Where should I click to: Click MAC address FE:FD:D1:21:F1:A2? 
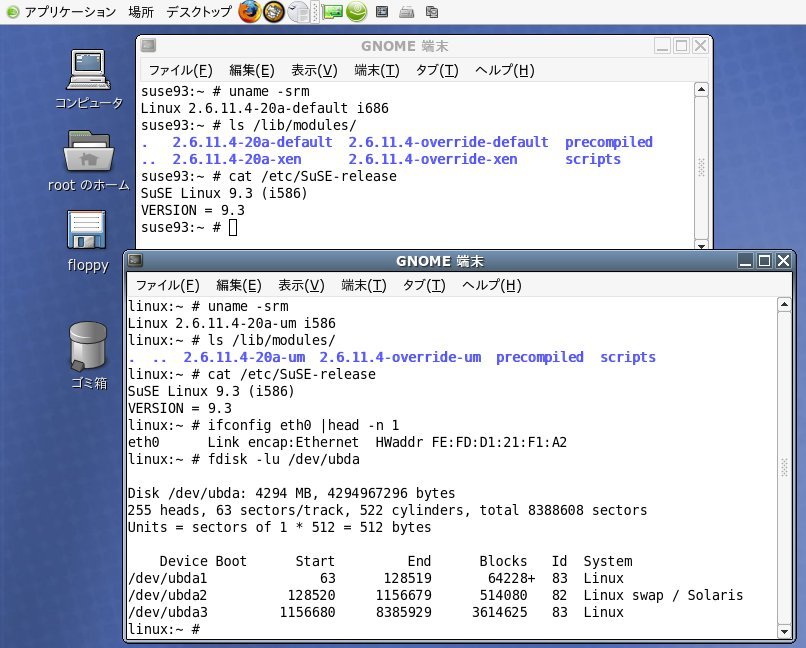coord(499,442)
